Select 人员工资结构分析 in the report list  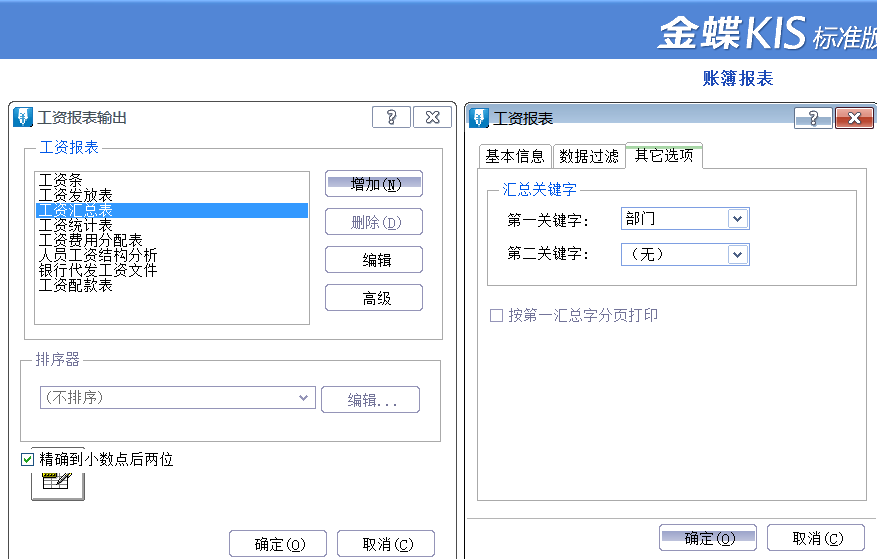(x=172, y=256)
